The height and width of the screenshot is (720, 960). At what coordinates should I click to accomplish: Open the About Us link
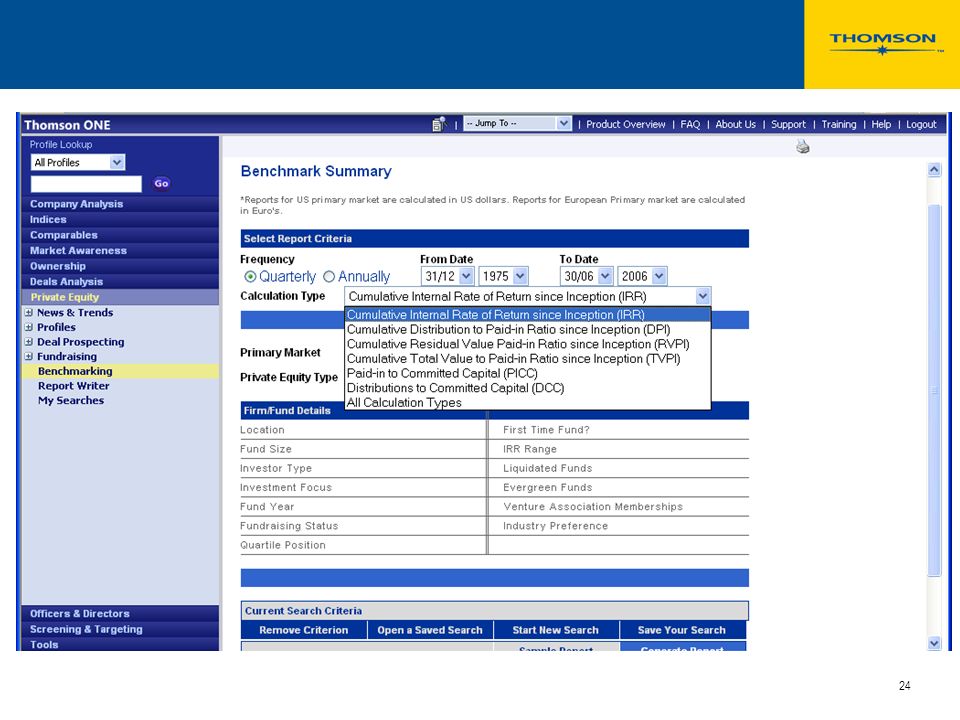coord(735,124)
